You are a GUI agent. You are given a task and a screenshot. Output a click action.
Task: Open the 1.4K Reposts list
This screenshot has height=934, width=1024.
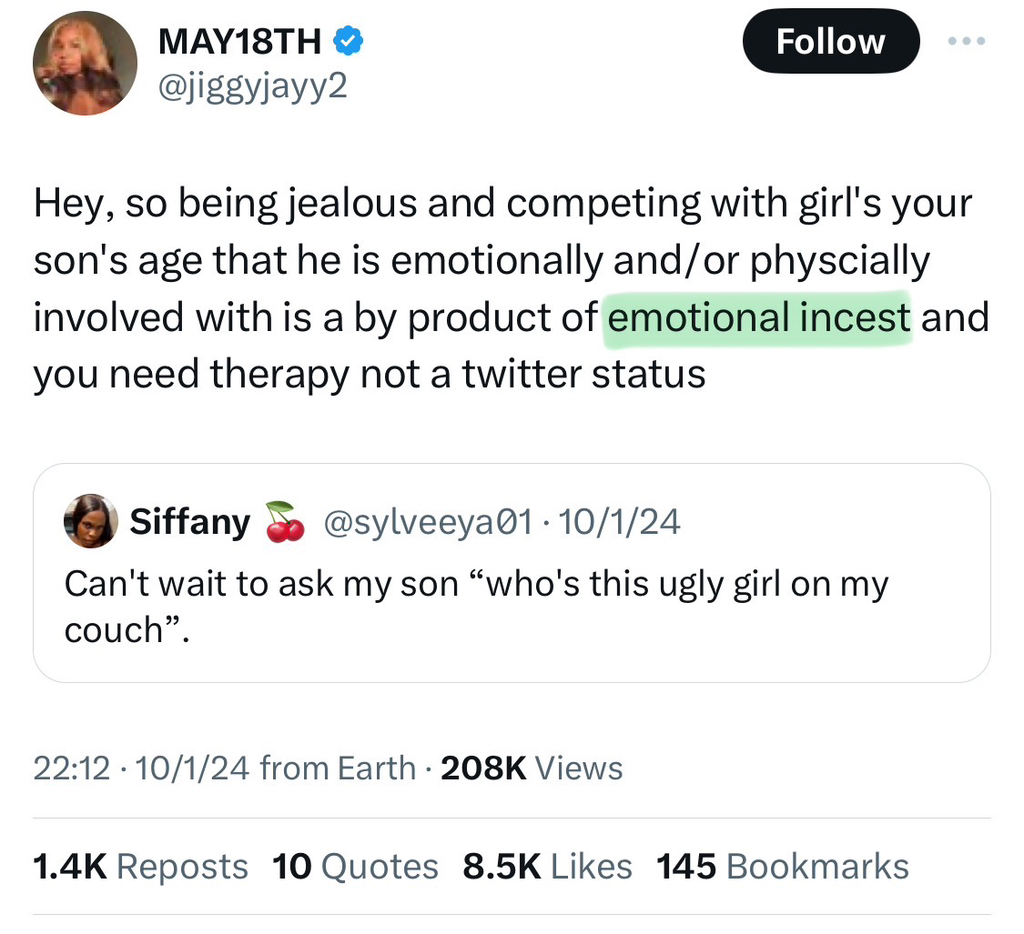[x=140, y=867]
